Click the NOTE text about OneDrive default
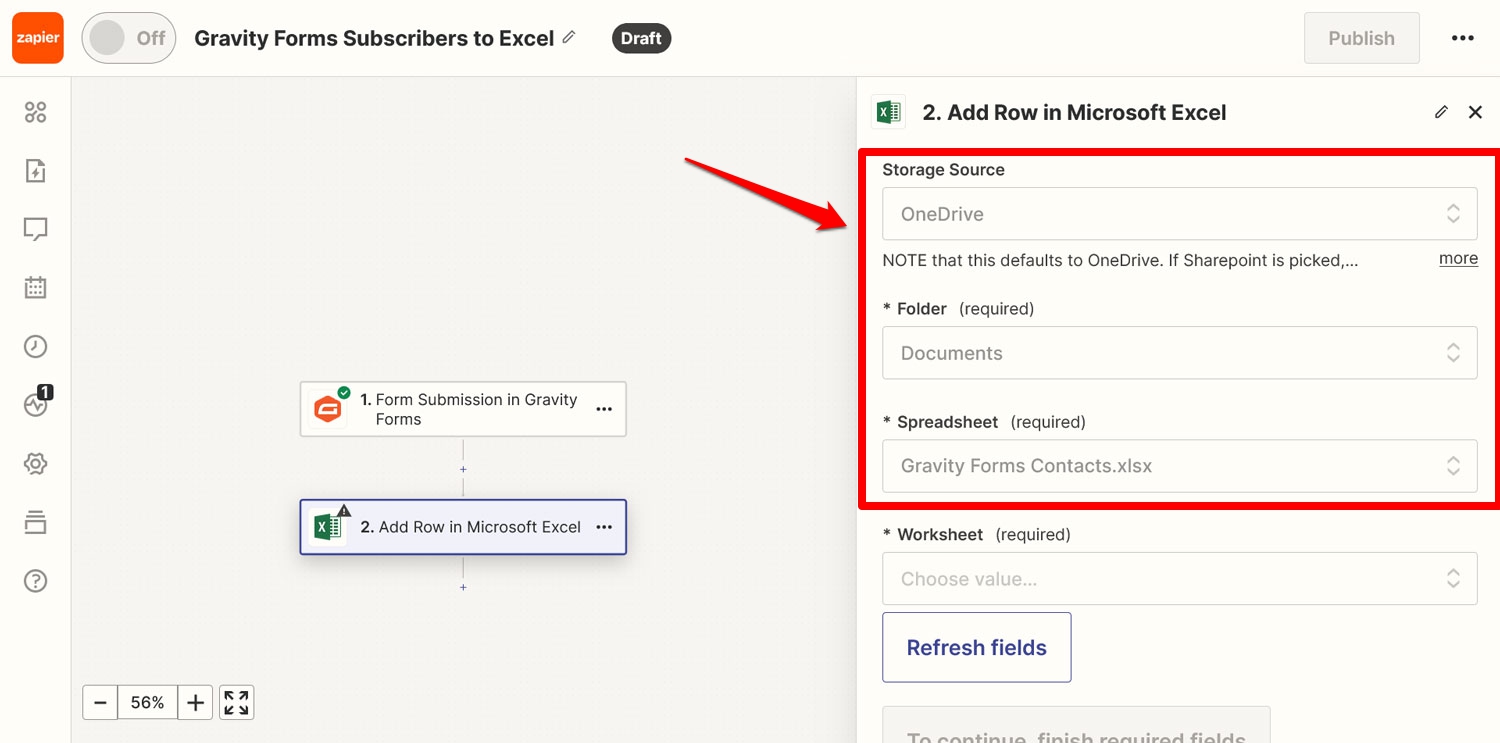Image resolution: width=1500 pixels, height=743 pixels. (x=1120, y=260)
